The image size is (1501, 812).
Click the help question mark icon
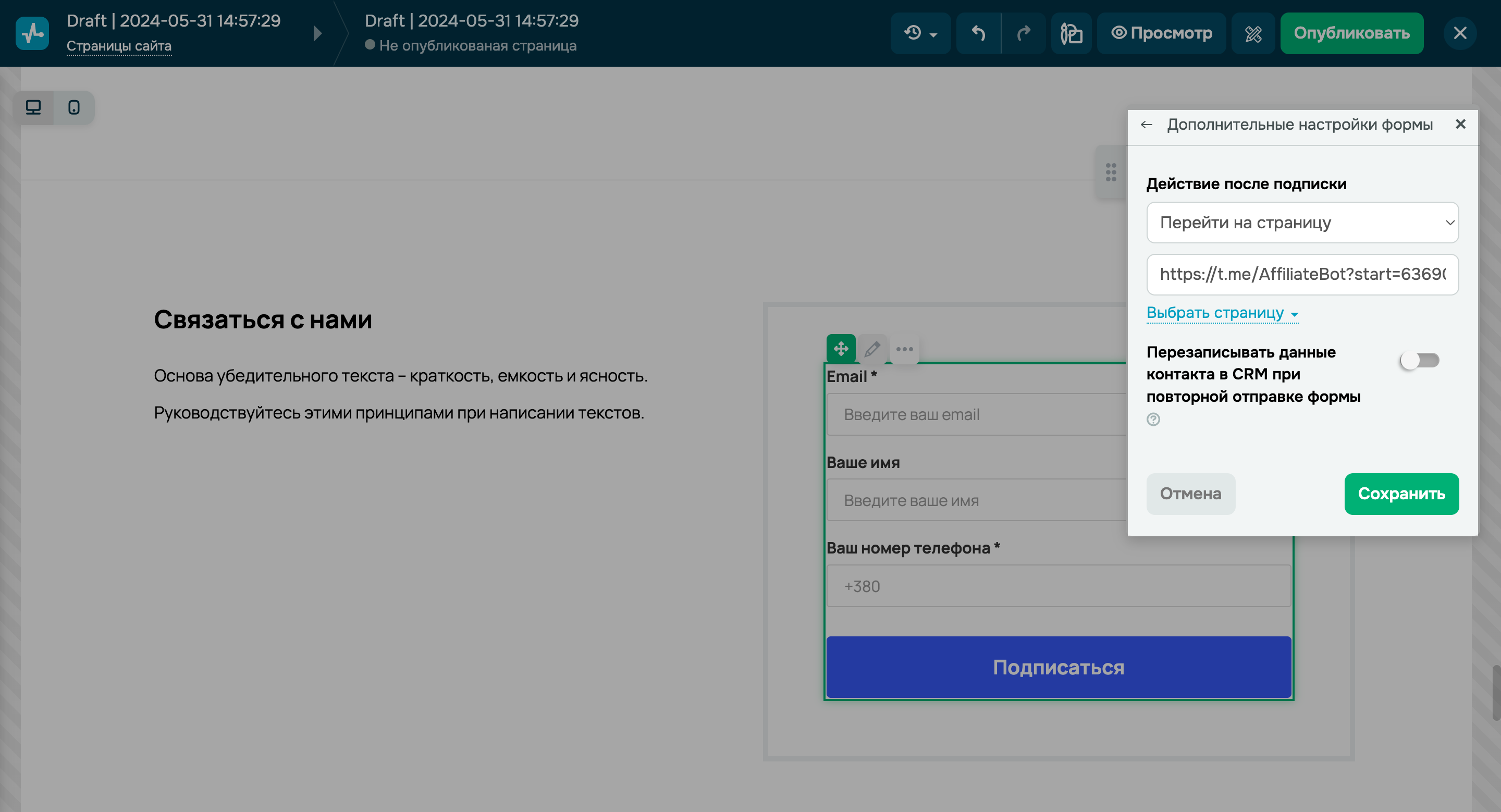(1153, 420)
